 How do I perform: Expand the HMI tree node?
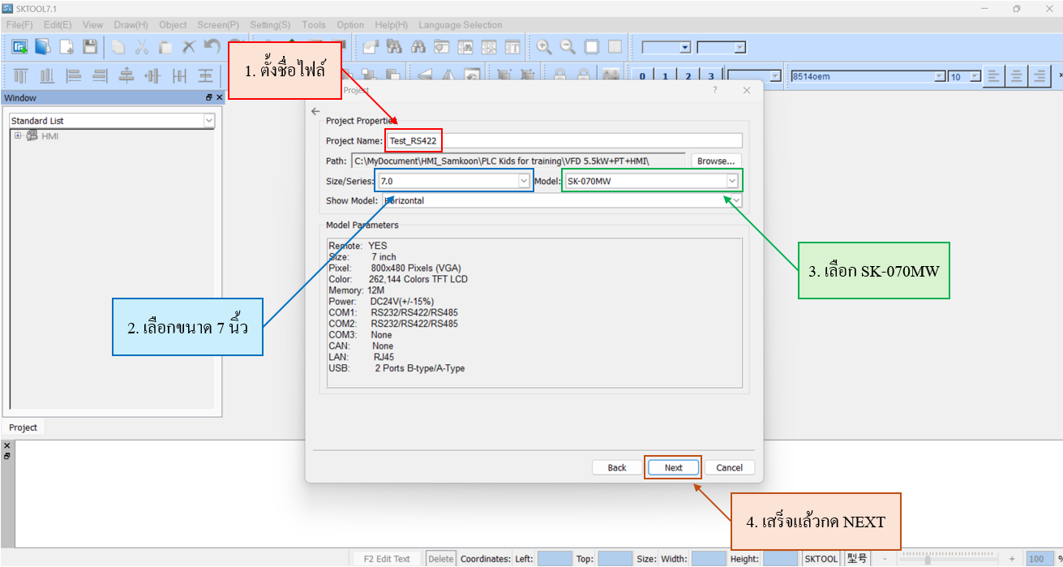pos(18,136)
